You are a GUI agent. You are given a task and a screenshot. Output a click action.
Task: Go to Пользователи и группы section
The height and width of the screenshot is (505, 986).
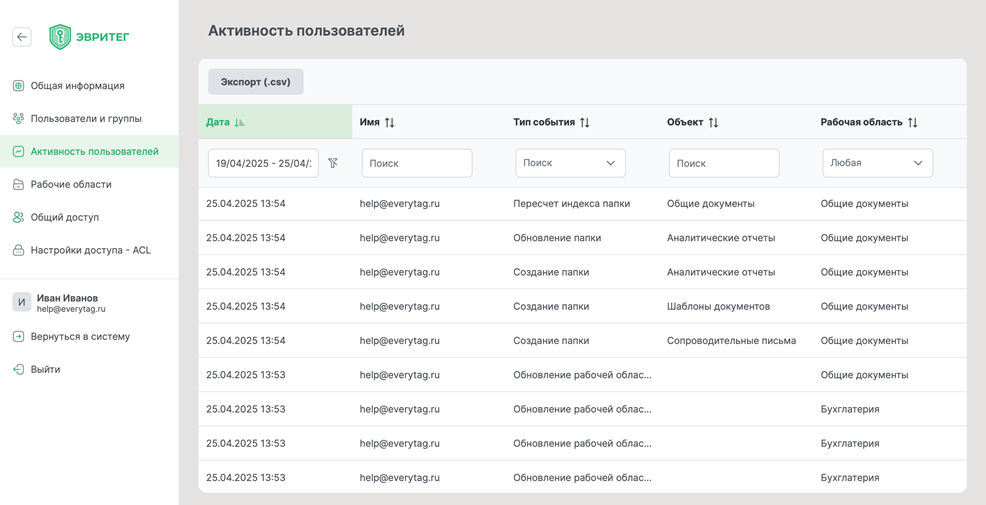[85, 119]
